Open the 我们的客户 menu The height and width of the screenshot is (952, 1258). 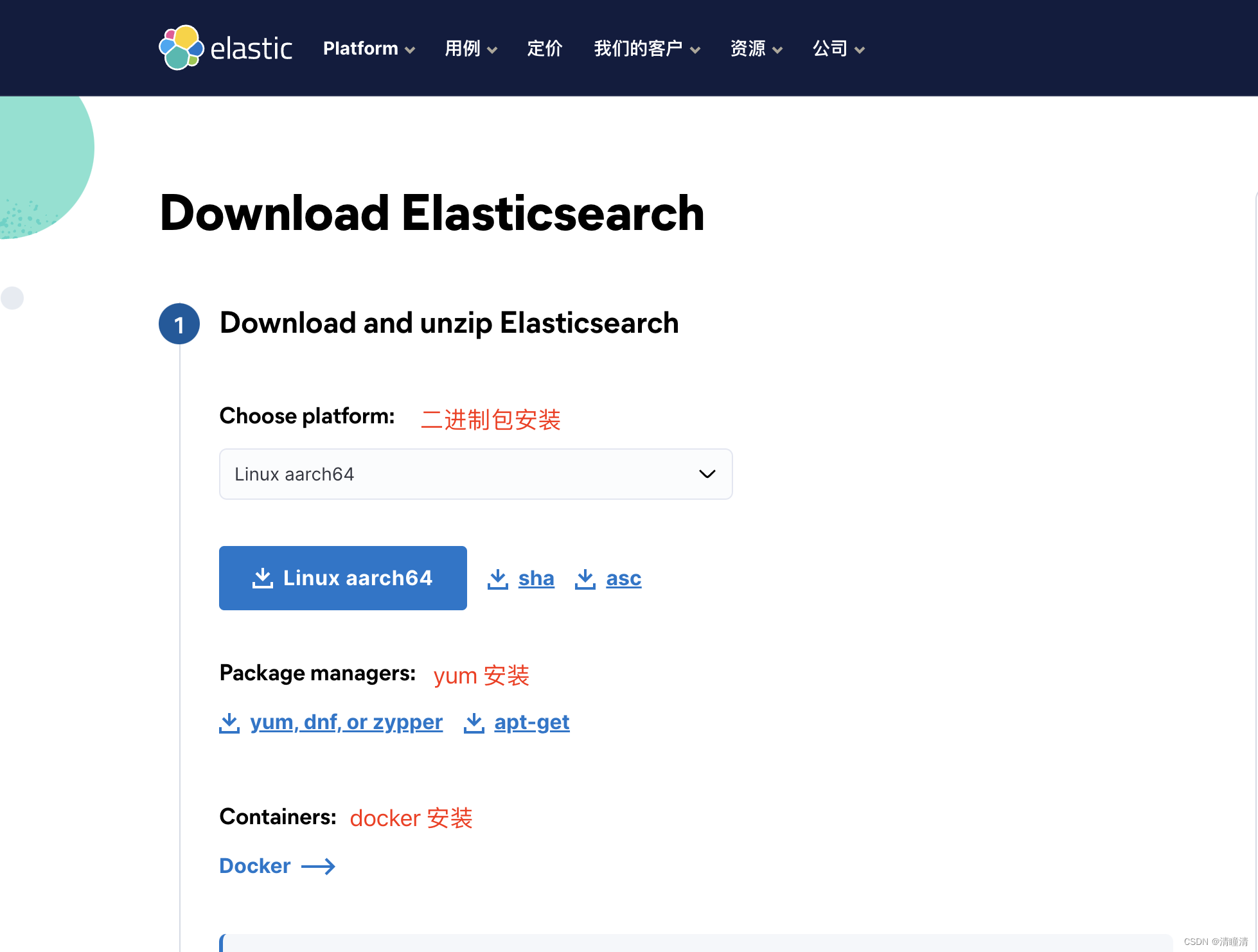647,49
